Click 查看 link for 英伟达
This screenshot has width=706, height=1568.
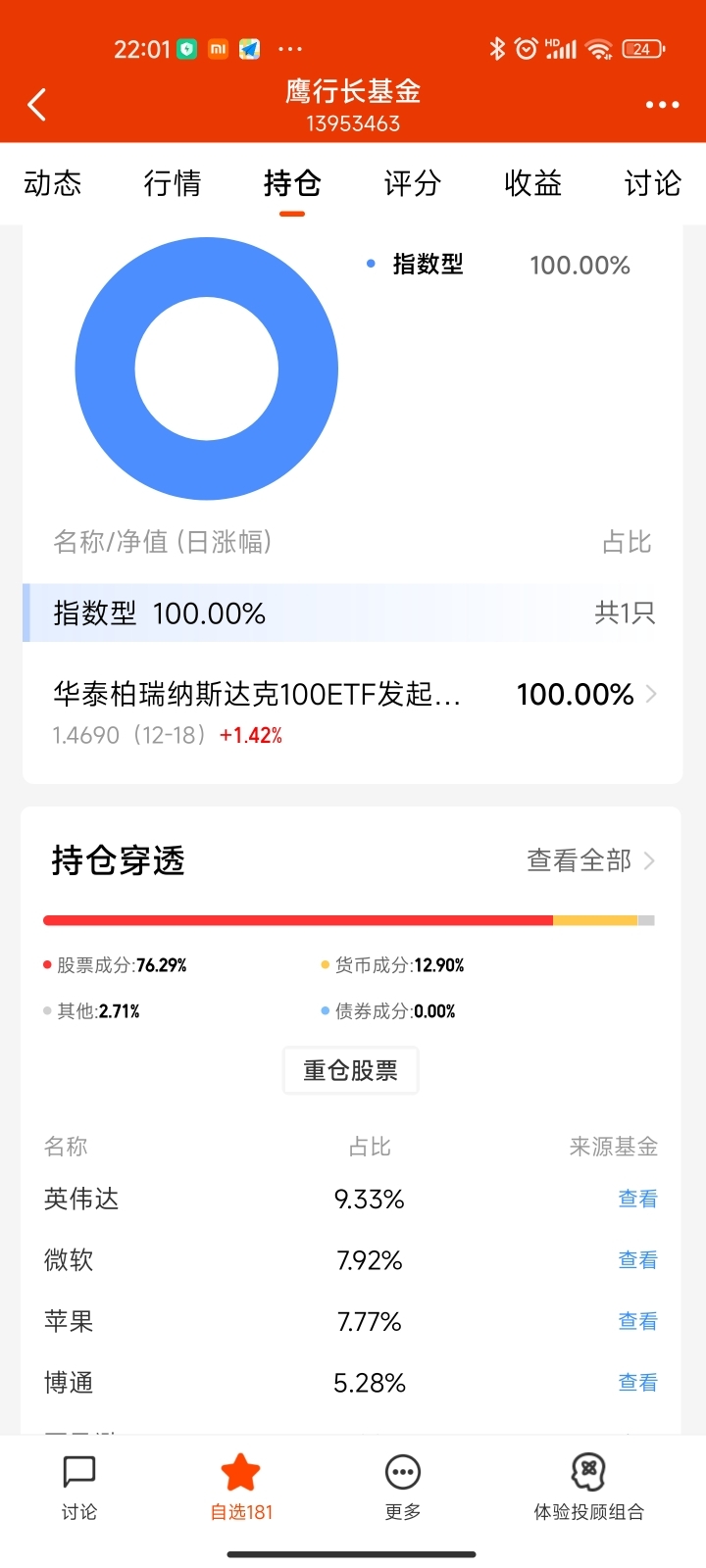tap(637, 1199)
